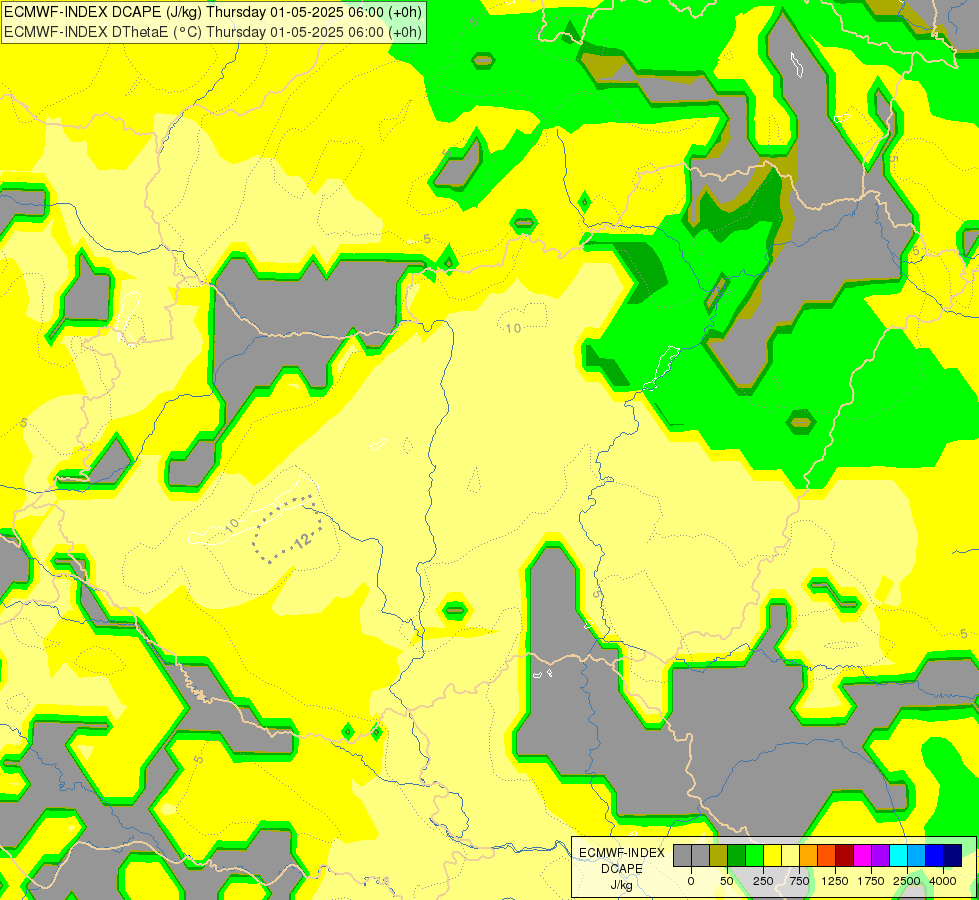Click the bright yellow legend swatch
This screenshot has width=979, height=900.
point(773,856)
